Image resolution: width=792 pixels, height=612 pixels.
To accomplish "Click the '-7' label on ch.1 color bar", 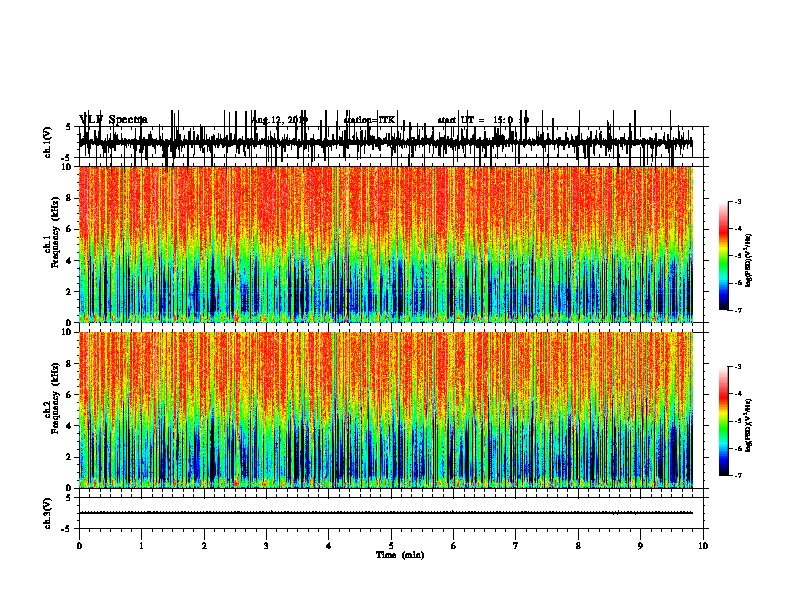I will [737, 310].
